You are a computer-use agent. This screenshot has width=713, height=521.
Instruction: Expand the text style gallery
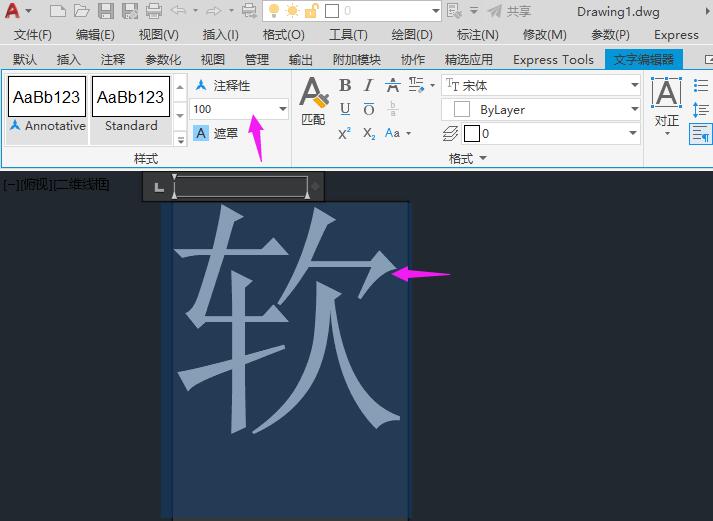click(181, 139)
